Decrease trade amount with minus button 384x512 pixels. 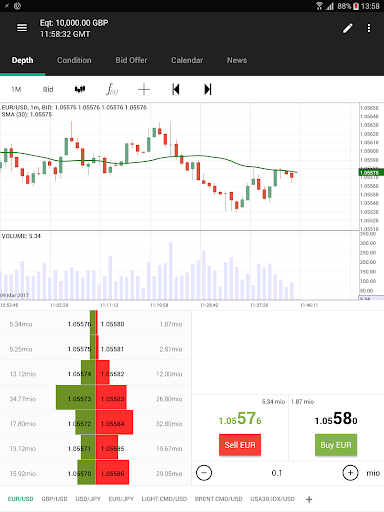pyautogui.click(x=204, y=473)
